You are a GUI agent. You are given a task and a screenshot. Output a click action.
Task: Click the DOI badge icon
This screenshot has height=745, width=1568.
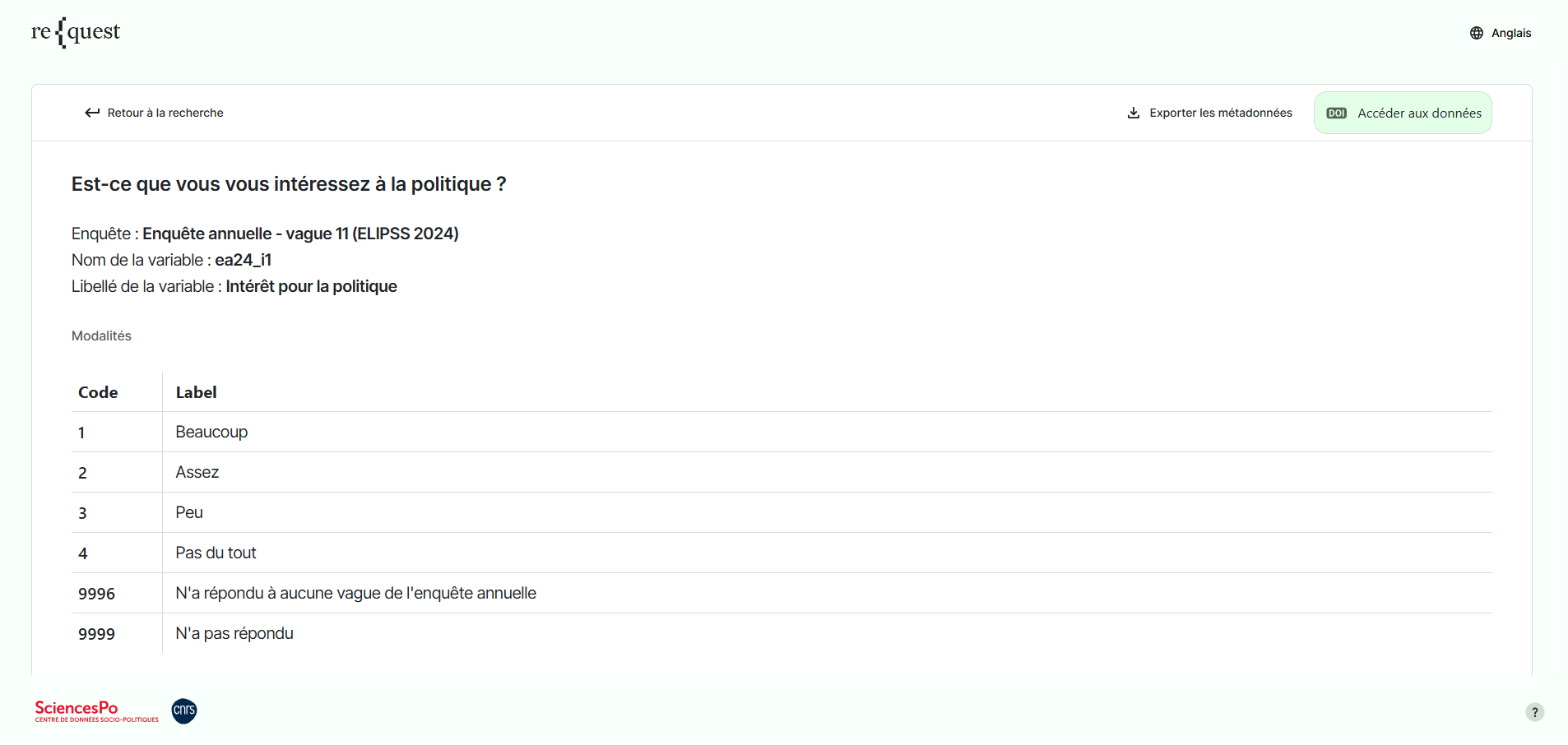(x=1337, y=113)
